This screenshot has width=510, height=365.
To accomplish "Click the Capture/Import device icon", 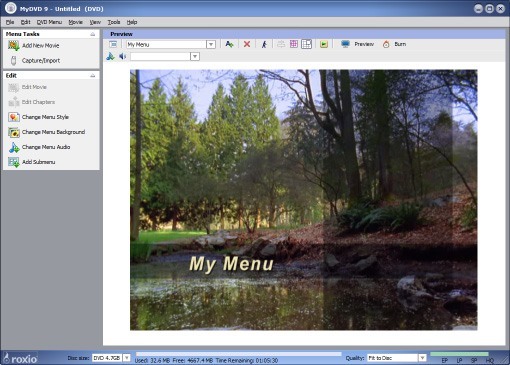I will click(14, 60).
